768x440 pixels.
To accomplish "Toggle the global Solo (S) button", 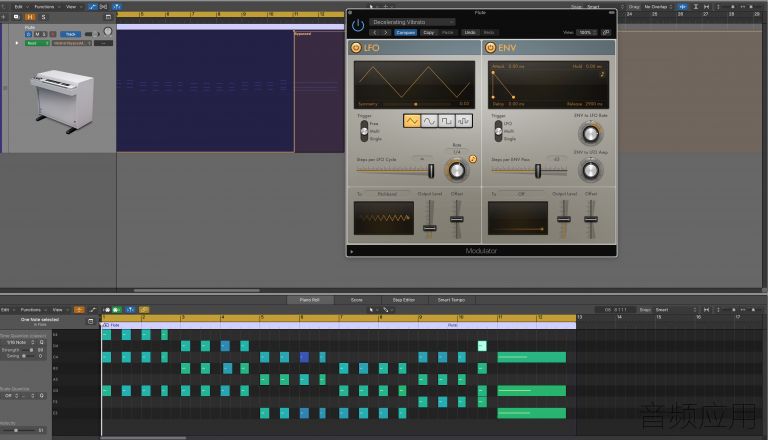I will click(43, 17).
